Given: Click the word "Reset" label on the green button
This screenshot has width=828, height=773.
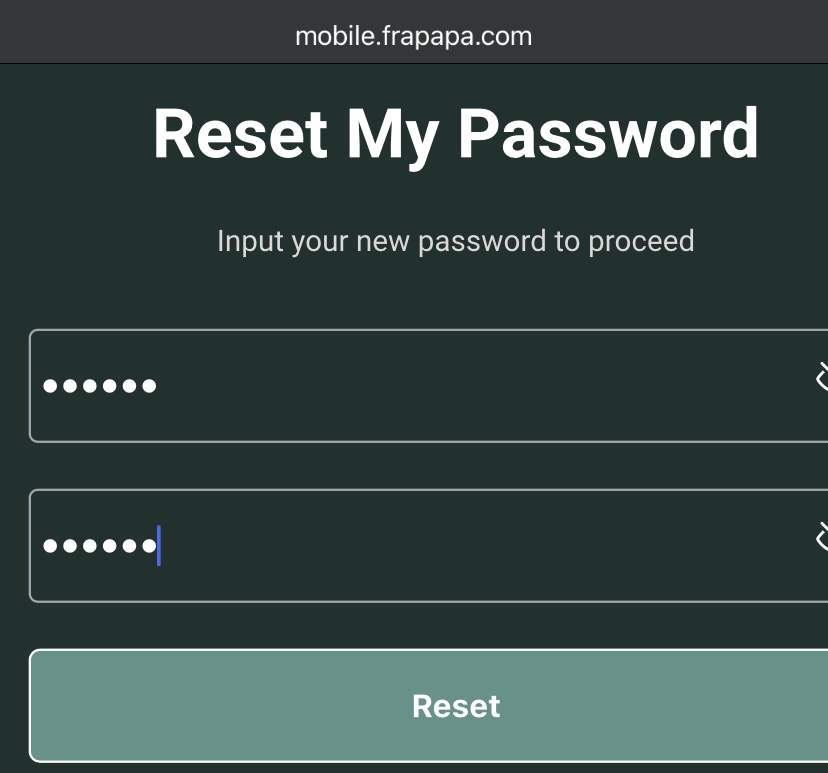Looking at the screenshot, I should tap(456, 706).
